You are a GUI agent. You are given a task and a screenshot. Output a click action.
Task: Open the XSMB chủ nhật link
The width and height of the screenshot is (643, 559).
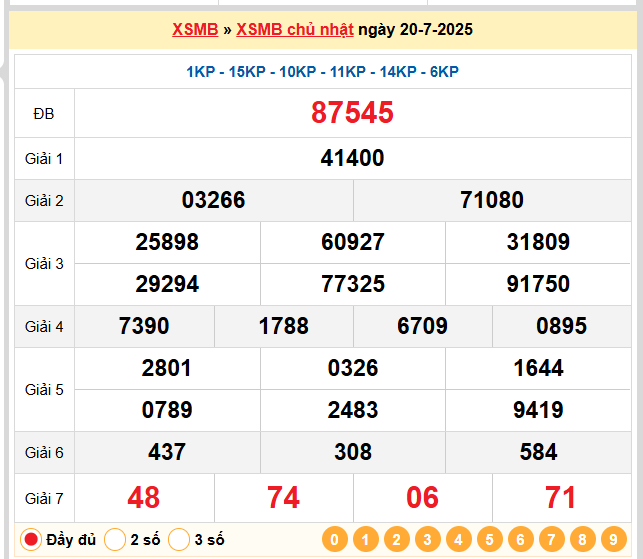click(295, 30)
